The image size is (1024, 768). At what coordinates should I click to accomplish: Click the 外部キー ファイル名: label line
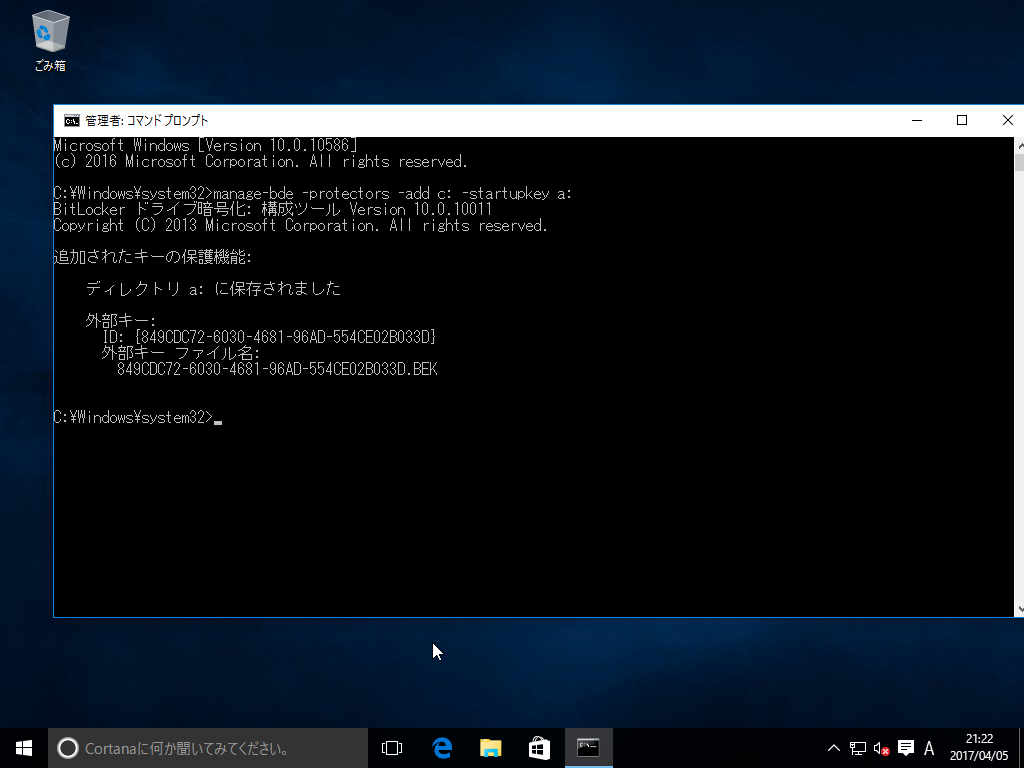coord(181,353)
